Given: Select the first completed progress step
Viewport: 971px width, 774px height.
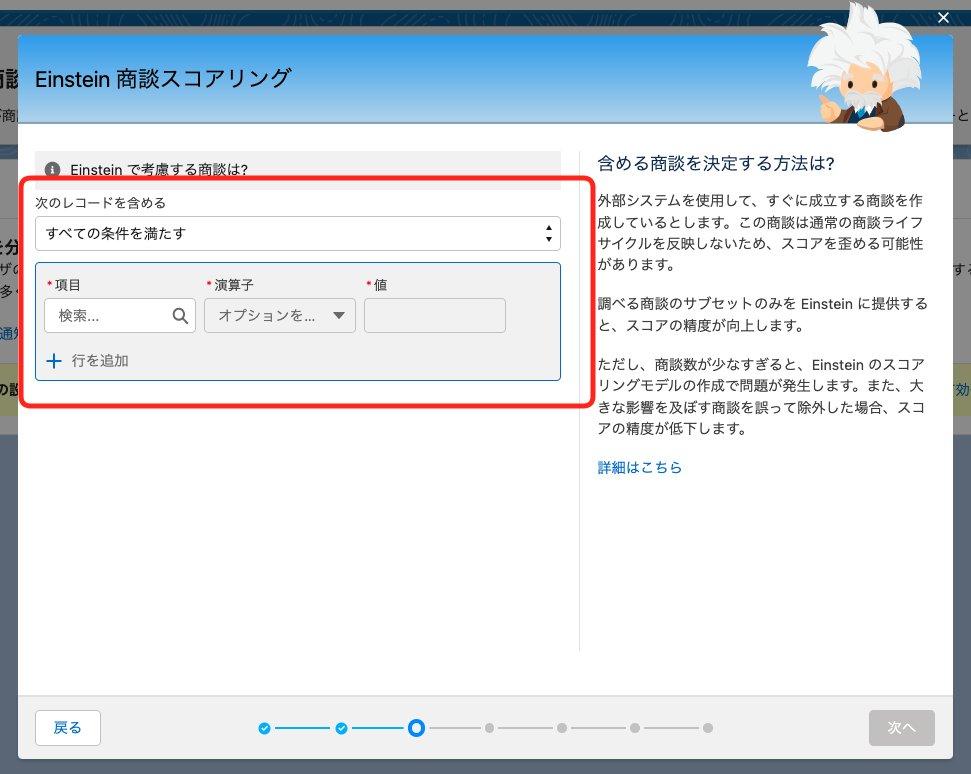Looking at the screenshot, I should [264, 728].
